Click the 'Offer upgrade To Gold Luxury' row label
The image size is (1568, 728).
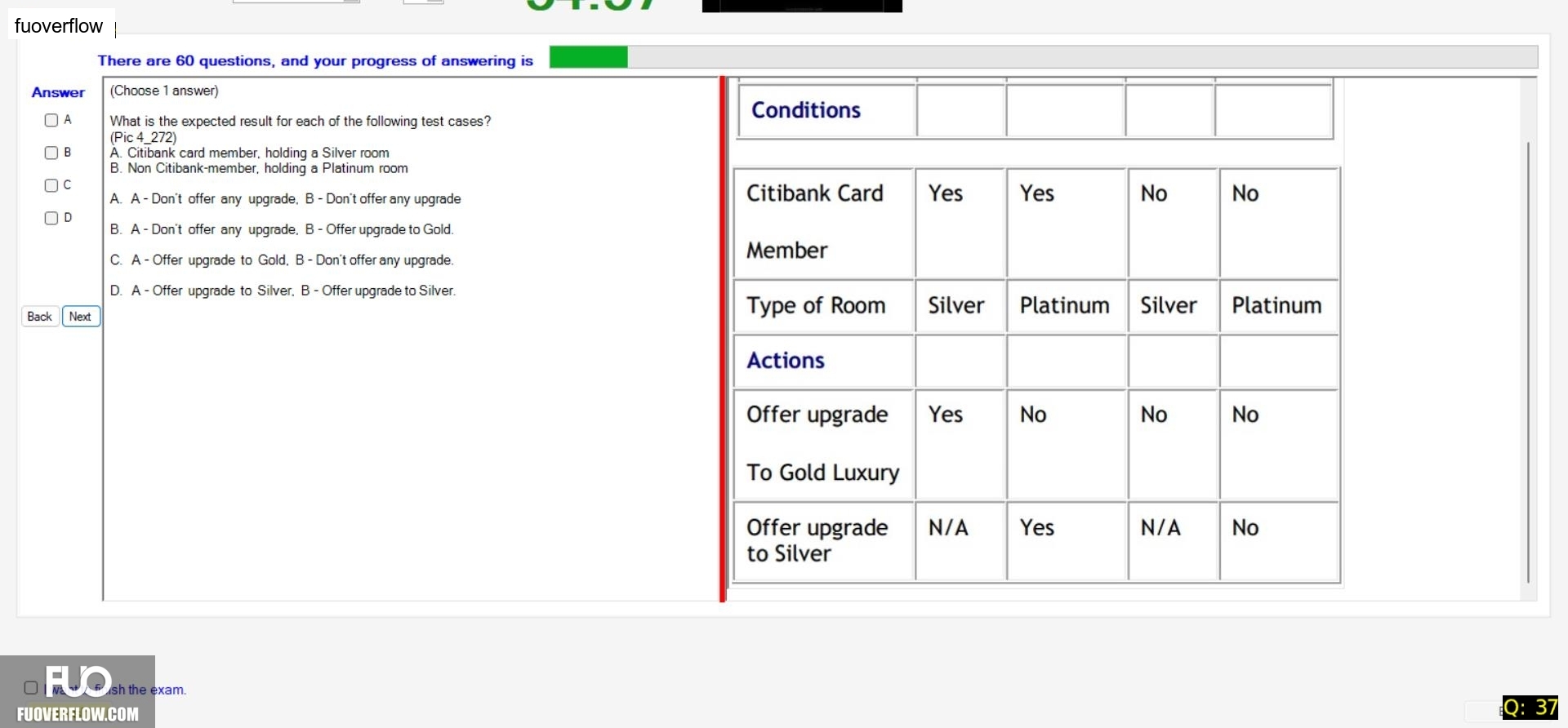pyautogui.click(x=823, y=444)
